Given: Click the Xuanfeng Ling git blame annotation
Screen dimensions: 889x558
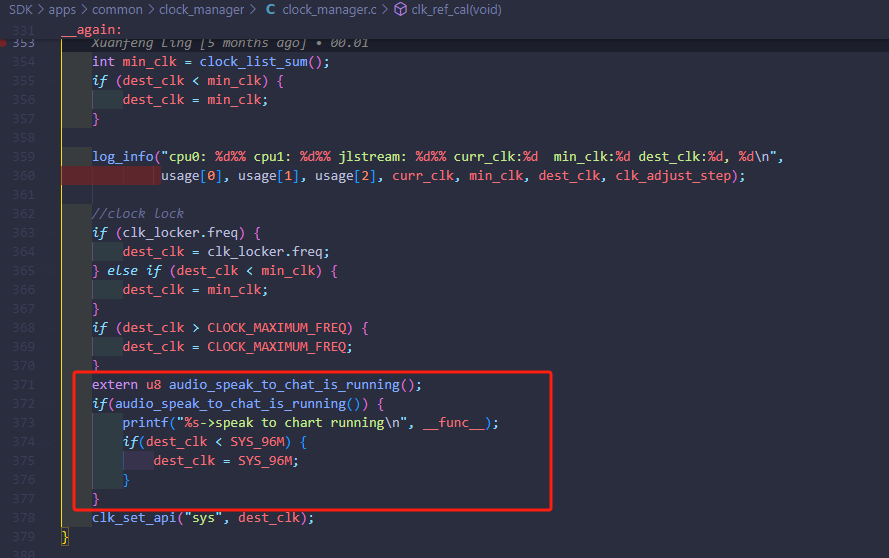Looking at the screenshot, I should point(230,43).
